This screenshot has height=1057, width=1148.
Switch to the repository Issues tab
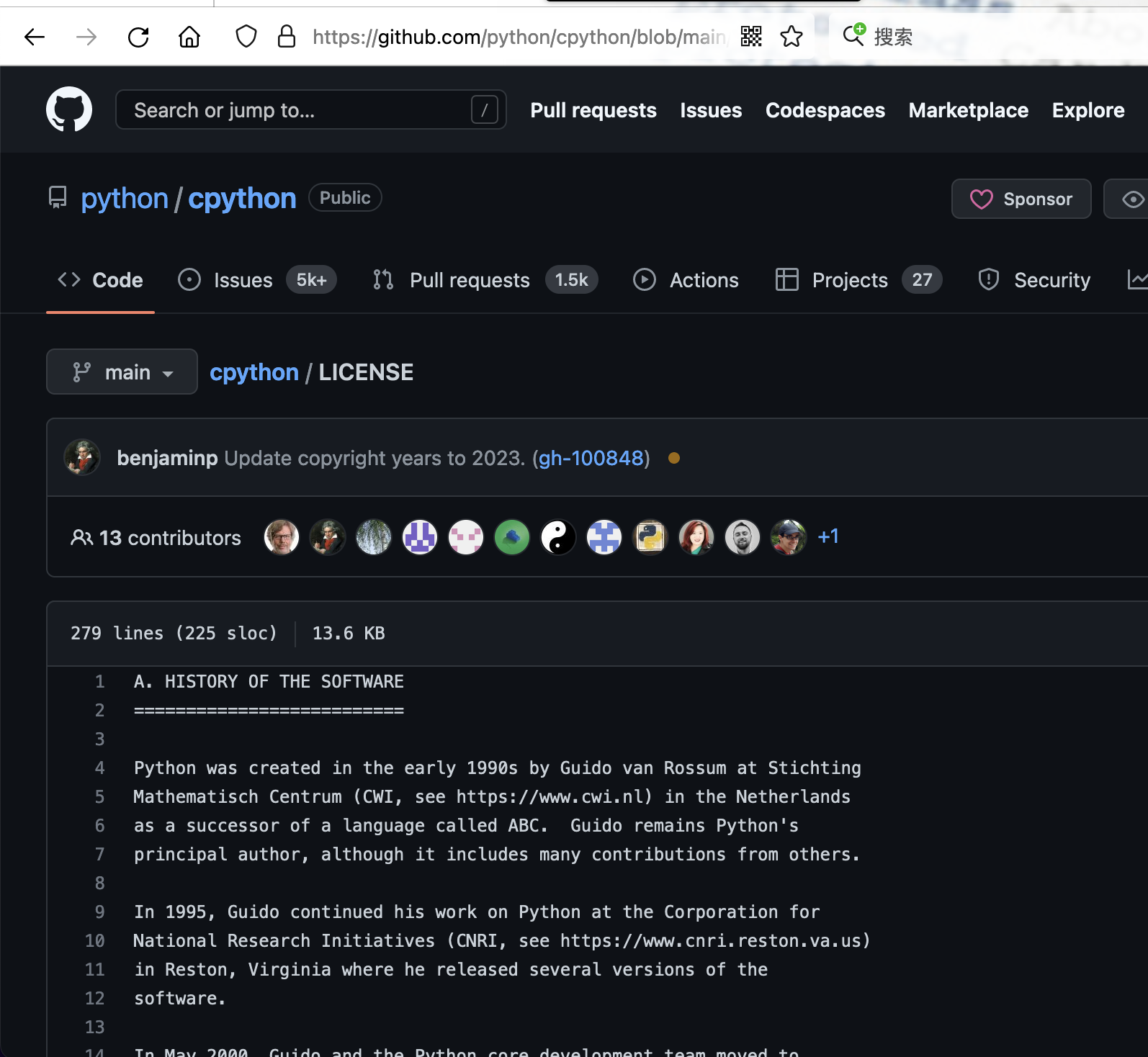[257, 280]
